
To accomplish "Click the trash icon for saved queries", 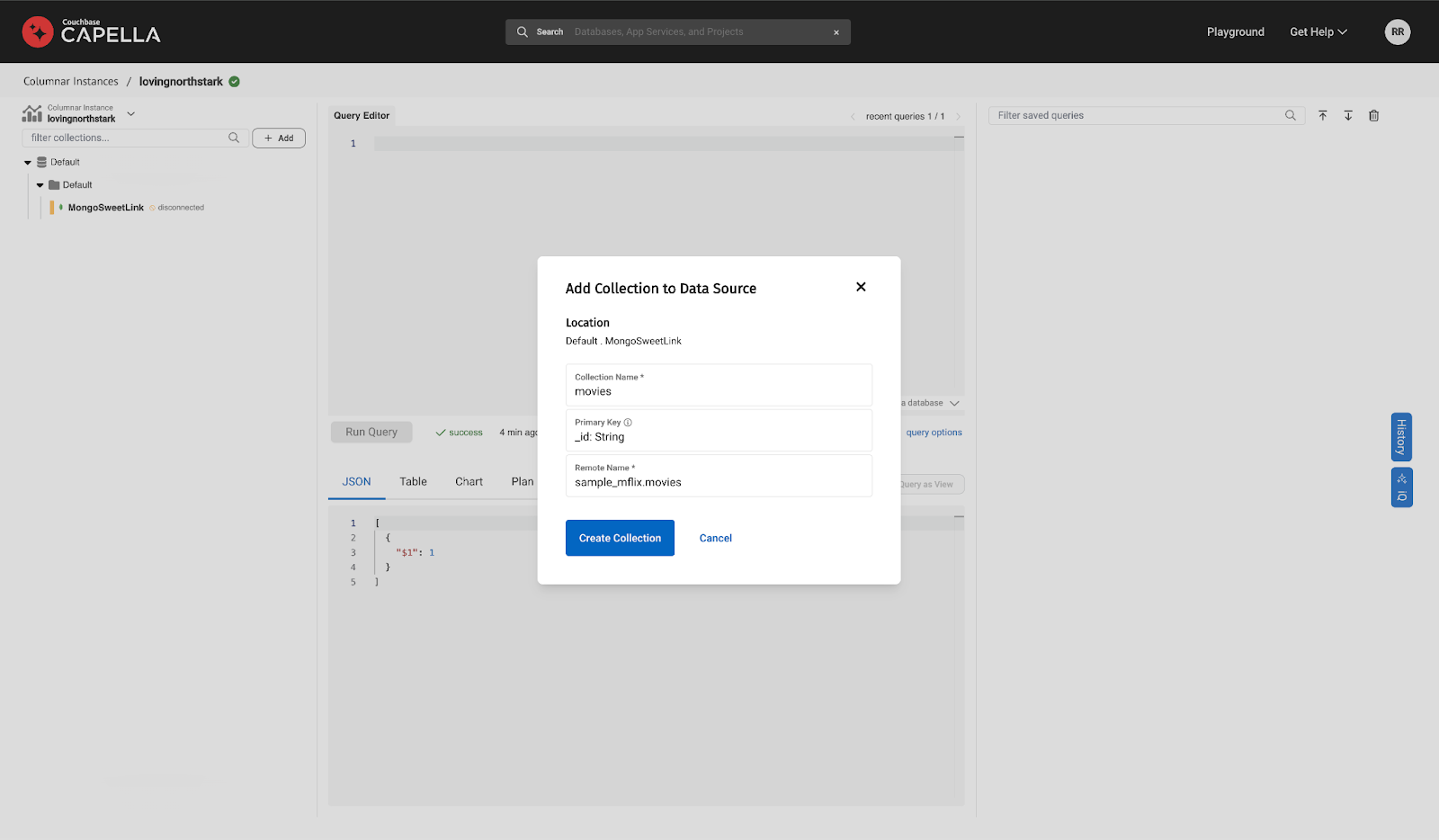I will tap(1373, 115).
